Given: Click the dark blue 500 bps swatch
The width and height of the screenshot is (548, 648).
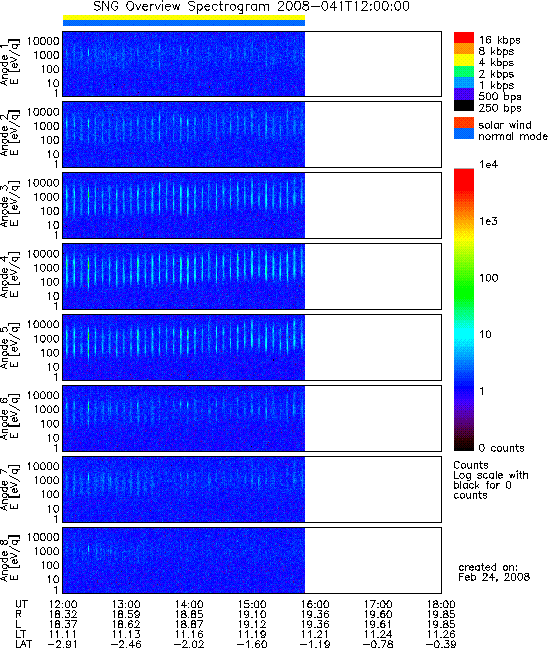Looking at the screenshot, I should [464, 94].
